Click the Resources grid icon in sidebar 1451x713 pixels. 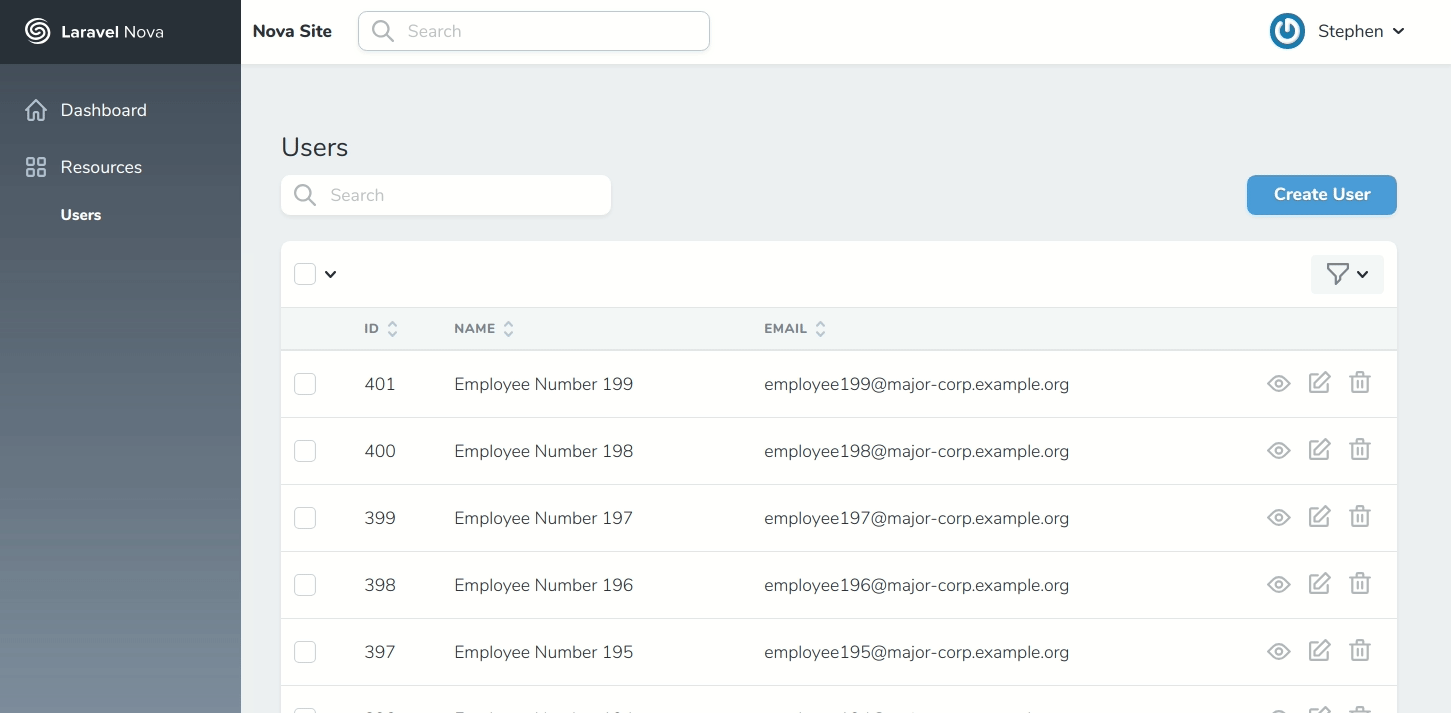35,167
